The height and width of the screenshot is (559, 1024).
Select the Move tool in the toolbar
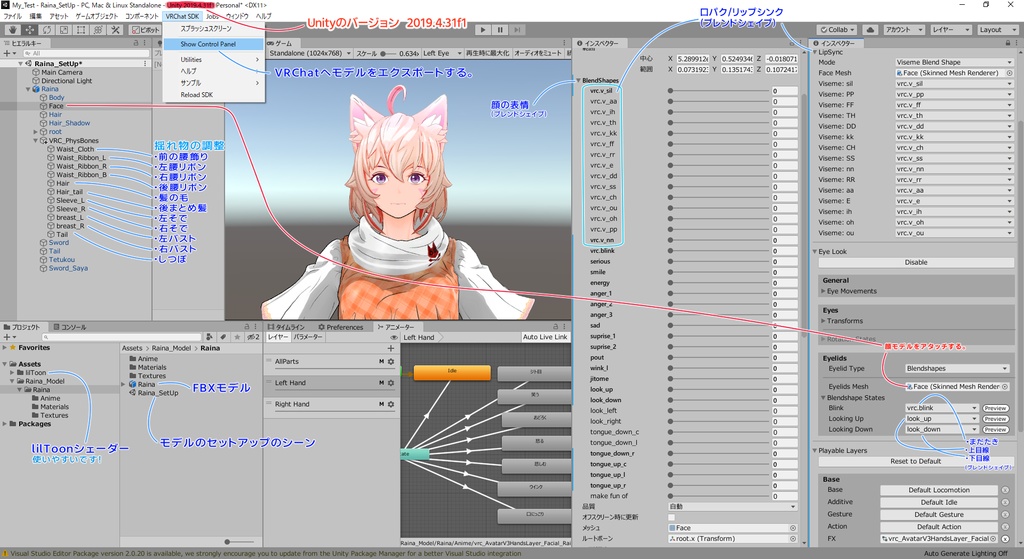[x=30, y=30]
